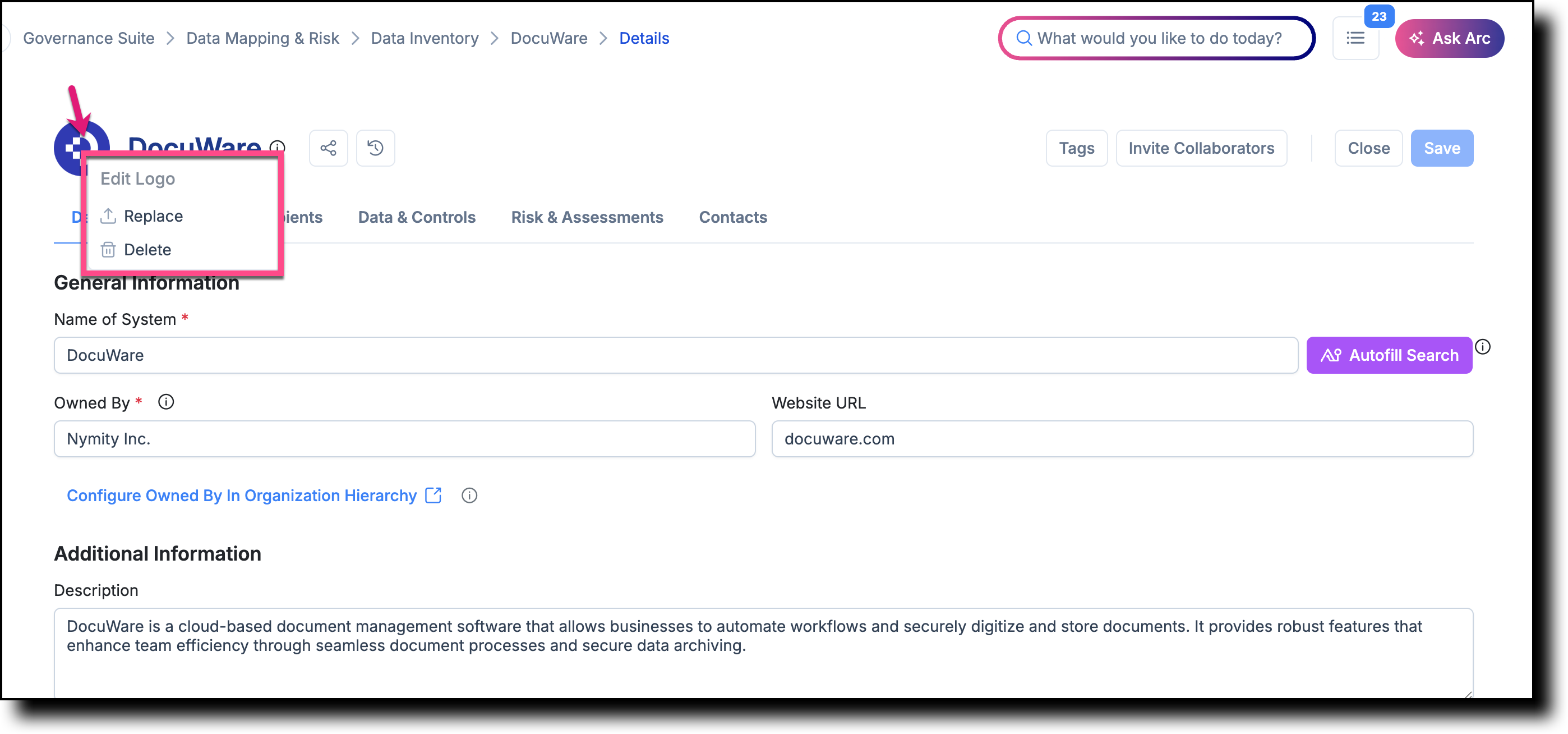Open the version history clock icon
The image size is (1568, 734).
(x=375, y=148)
